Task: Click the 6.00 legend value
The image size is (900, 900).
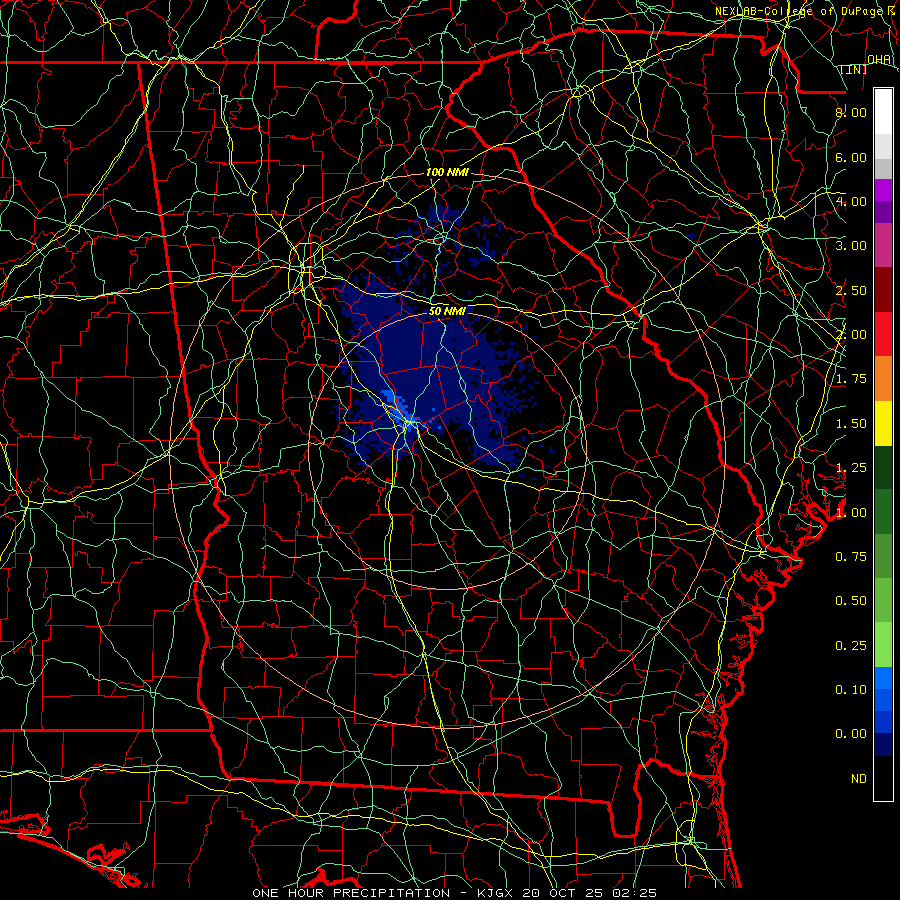Action: (x=851, y=157)
